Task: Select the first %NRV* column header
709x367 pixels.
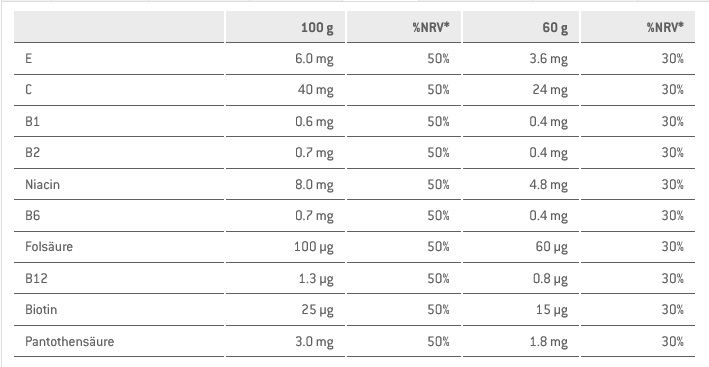Action: coord(431,28)
